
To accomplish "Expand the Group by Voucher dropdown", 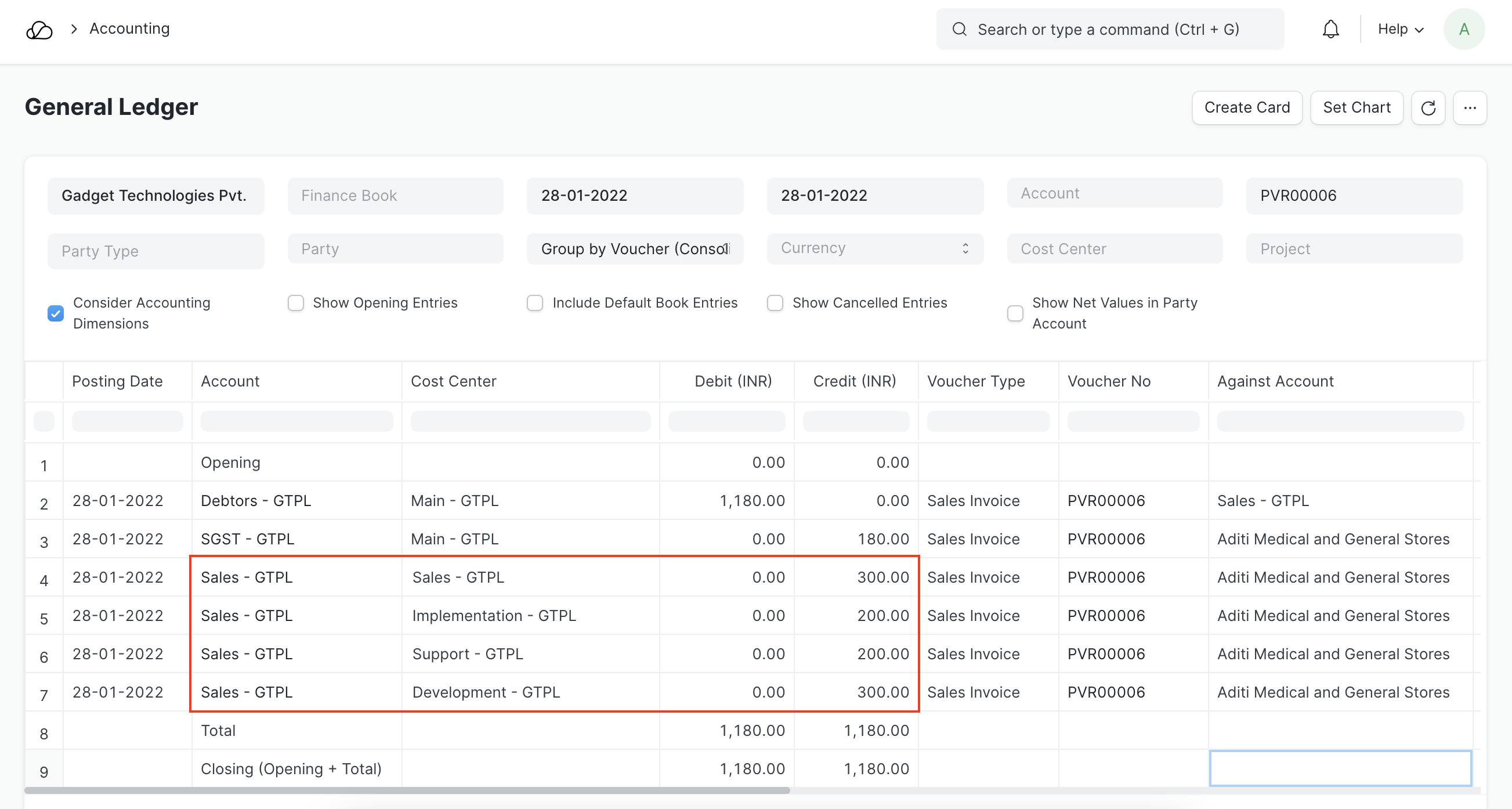I will click(634, 249).
